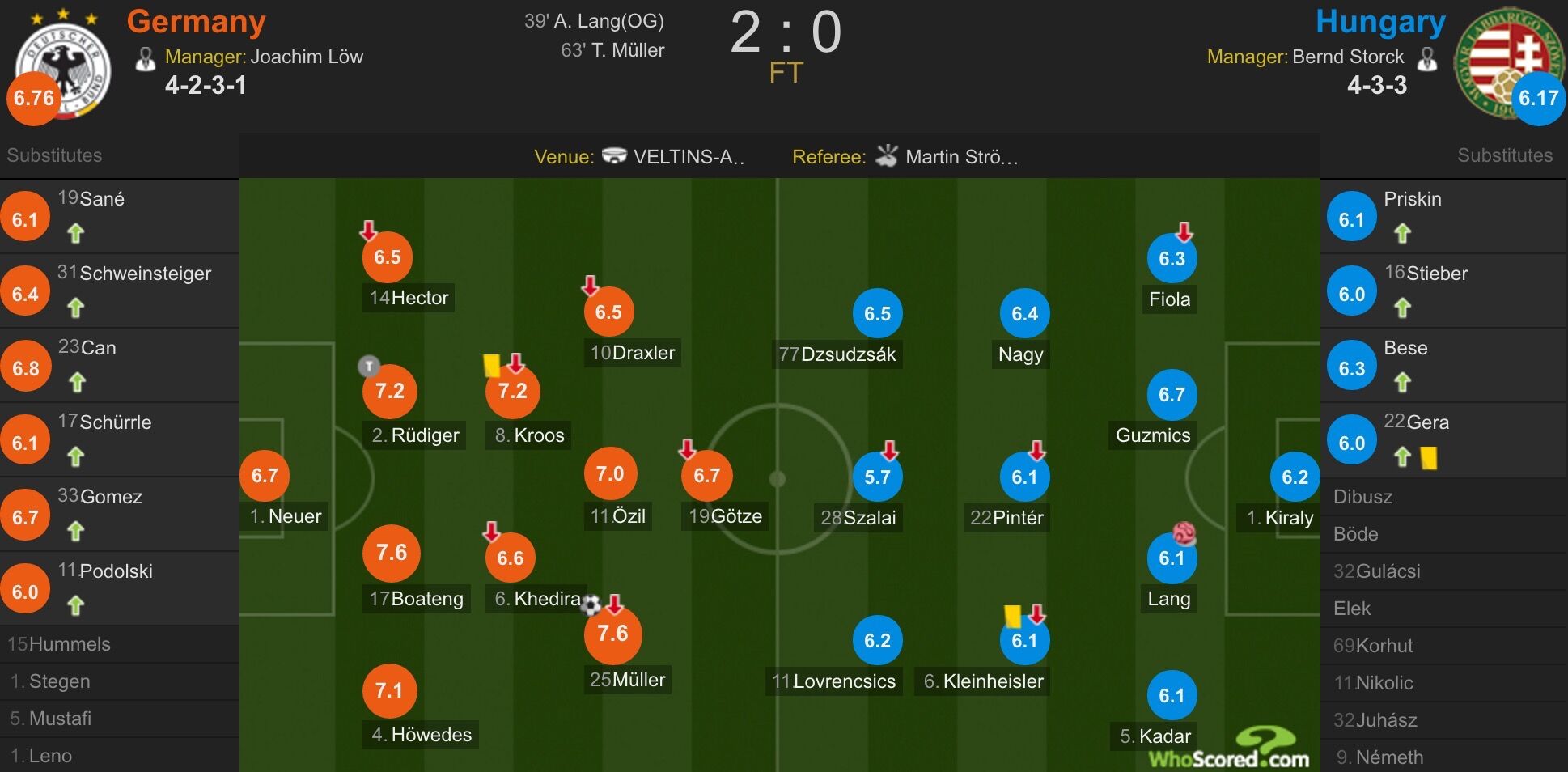Click the green substitution arrow under Sané
Screen dimensions: 1568x772
tap(76, 234)
